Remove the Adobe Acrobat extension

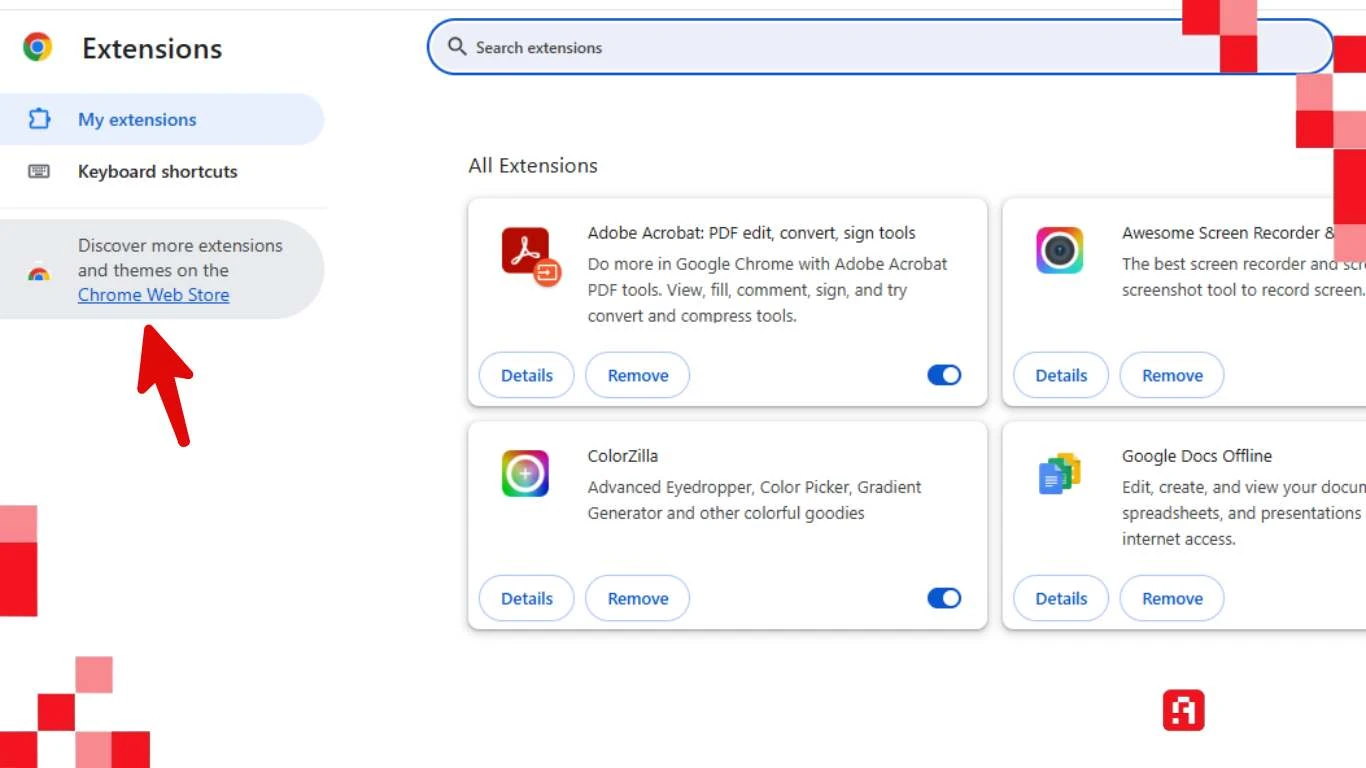pos(637,376)
